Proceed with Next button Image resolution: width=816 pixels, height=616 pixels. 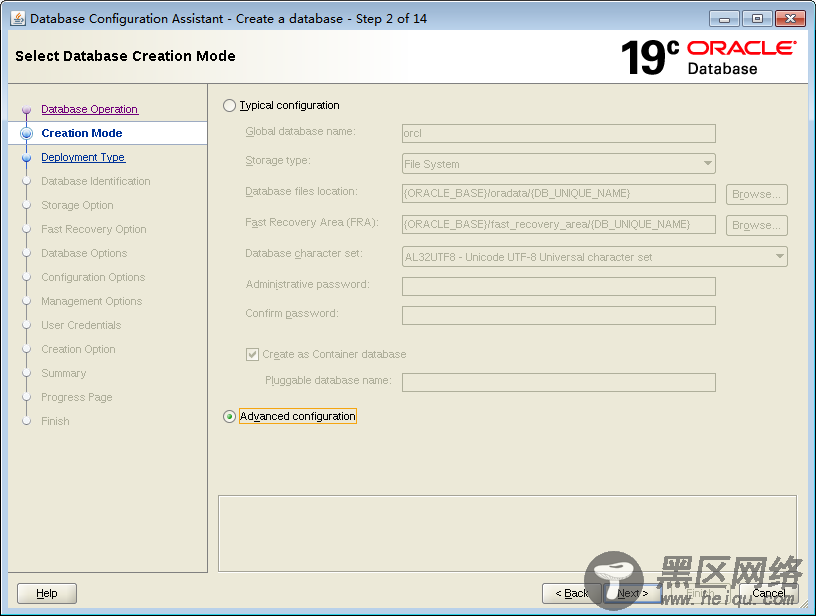[x=633, y=593]
